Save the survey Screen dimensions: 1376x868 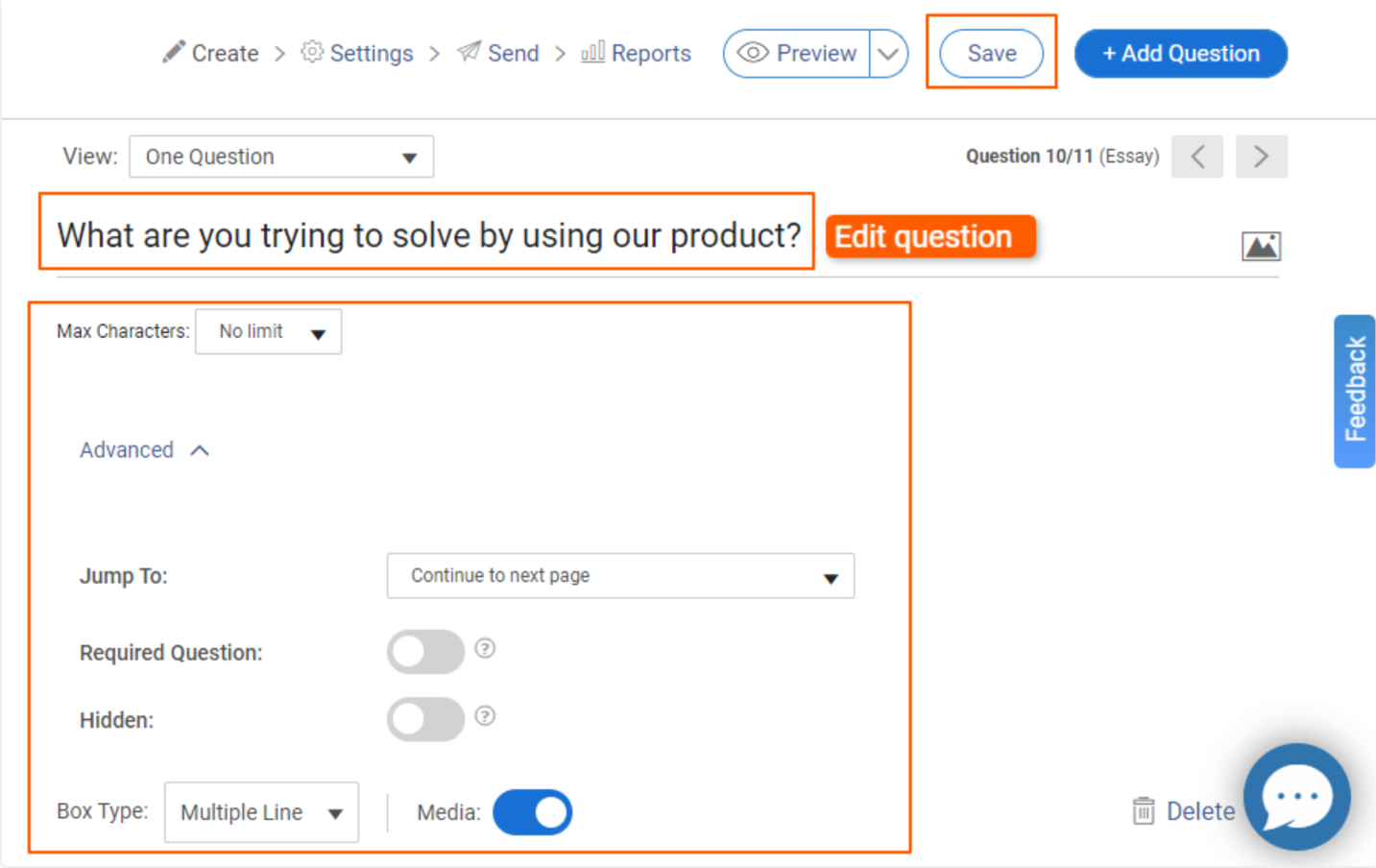pyautogui.click(x=991, y=53)
